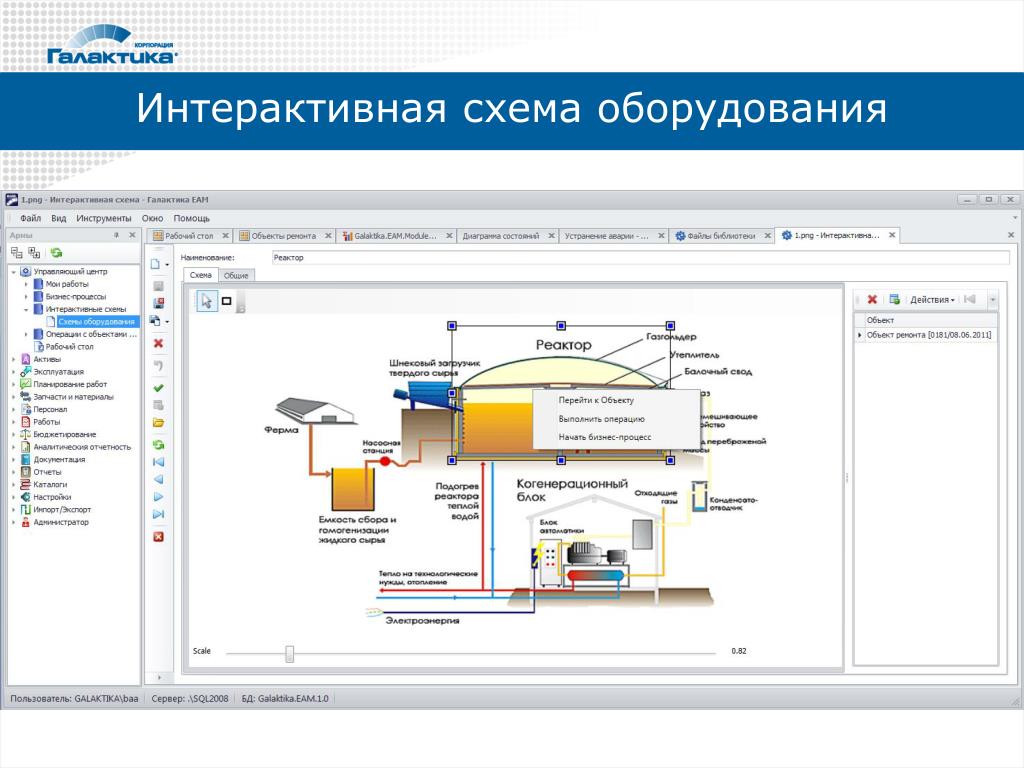This screenshot has height=768, width=1024.
Task: Click the Наименование input field containing Реактор
Action: (640, 257)
